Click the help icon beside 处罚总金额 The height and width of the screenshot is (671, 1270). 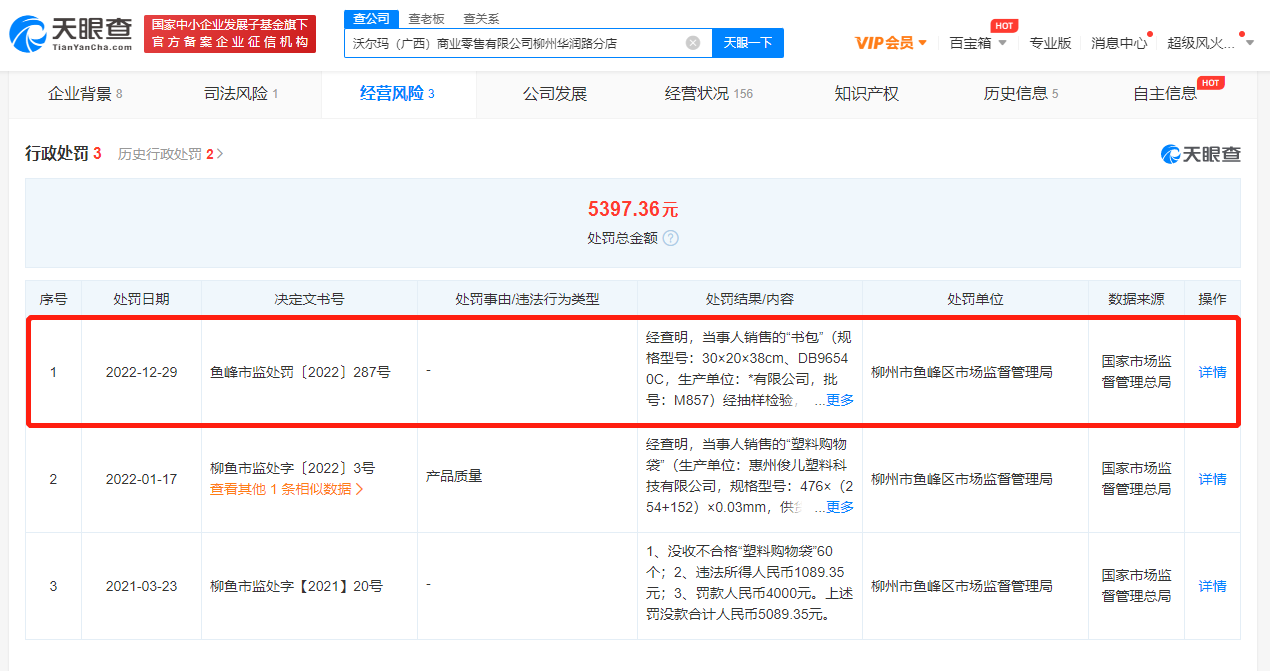click(670, 238)
